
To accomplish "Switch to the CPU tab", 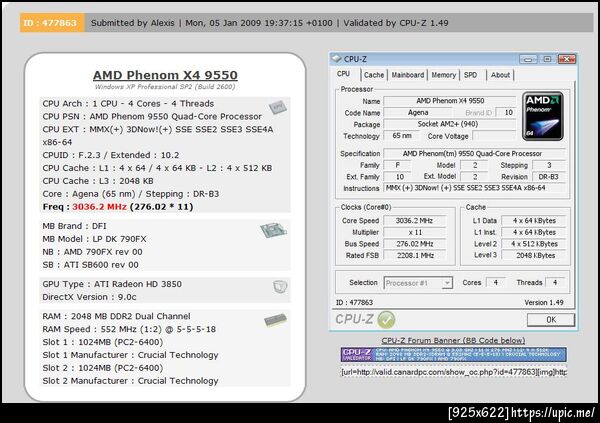I will click(343, 74).
